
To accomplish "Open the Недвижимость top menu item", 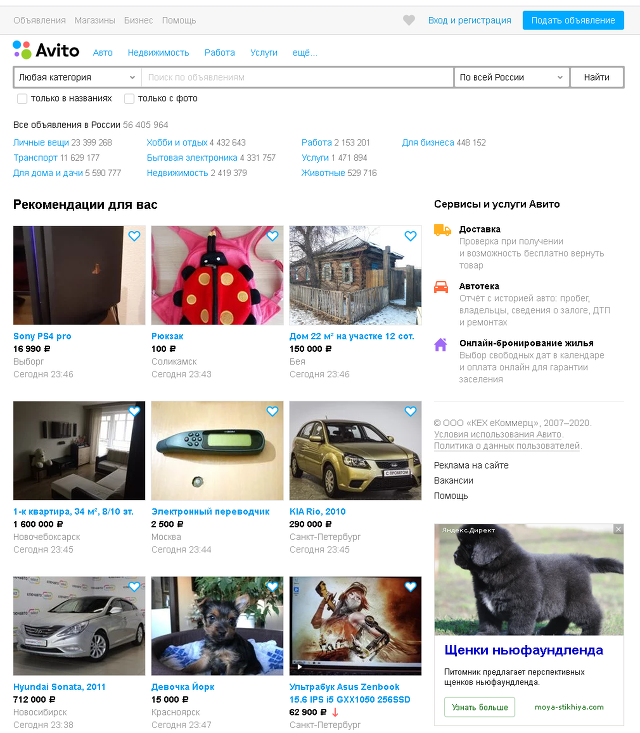I will click(158, 53).
